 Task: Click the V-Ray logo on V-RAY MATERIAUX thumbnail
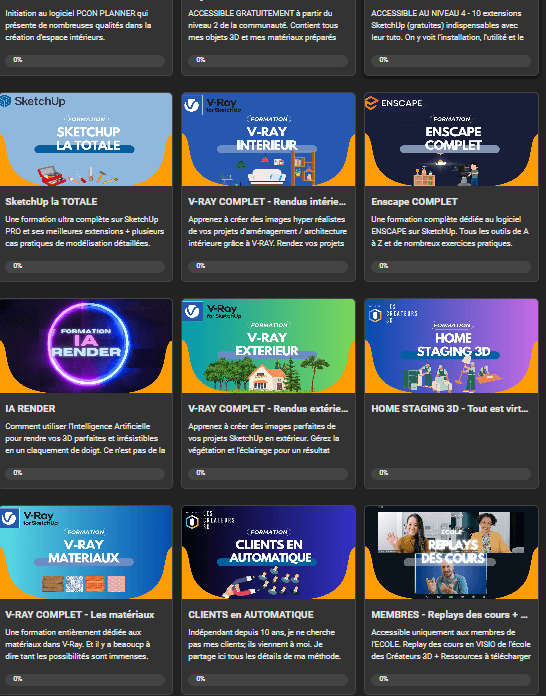tap(29, 518)
